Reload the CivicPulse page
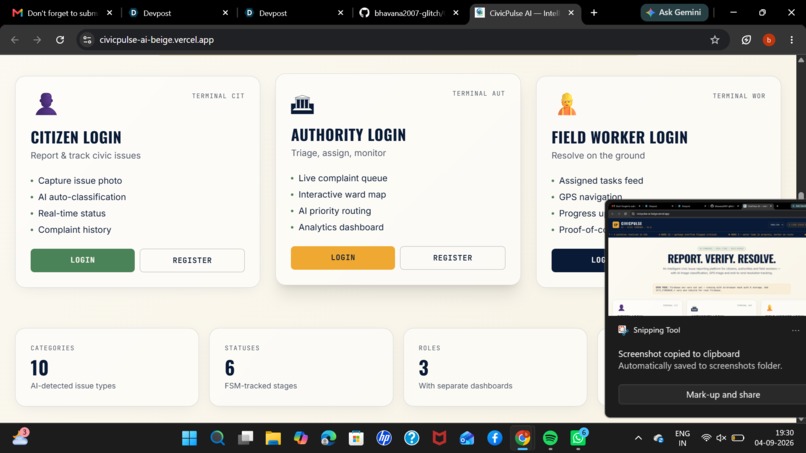 [60, 40]
